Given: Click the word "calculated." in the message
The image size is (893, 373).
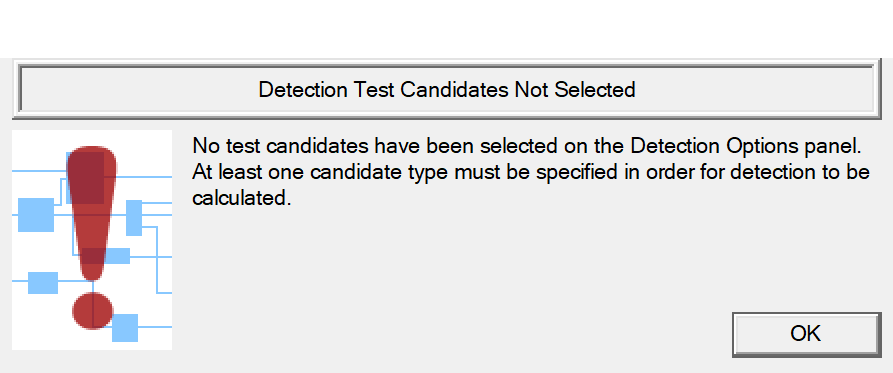Looking at the screenshot, I should 241,198.
